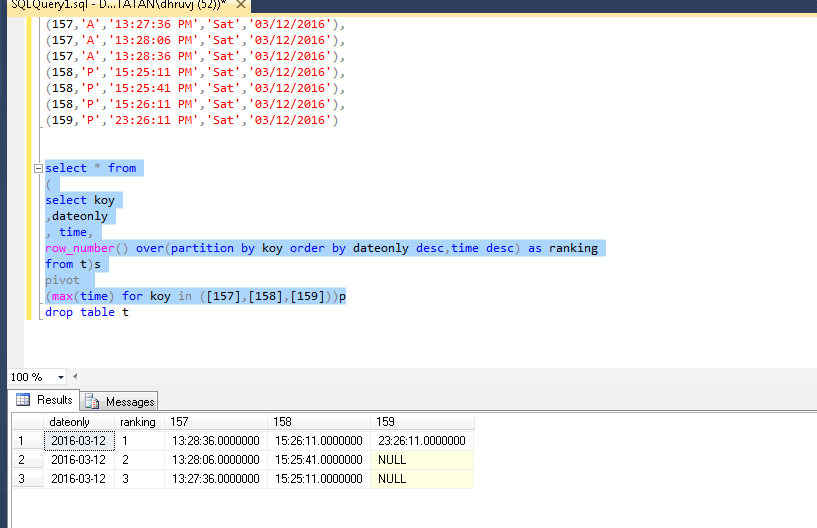Image resolution: width=817 pixels, height=528 pixels.
Task: Click cell 23:26:11.0000000
Action: (422, 441)
